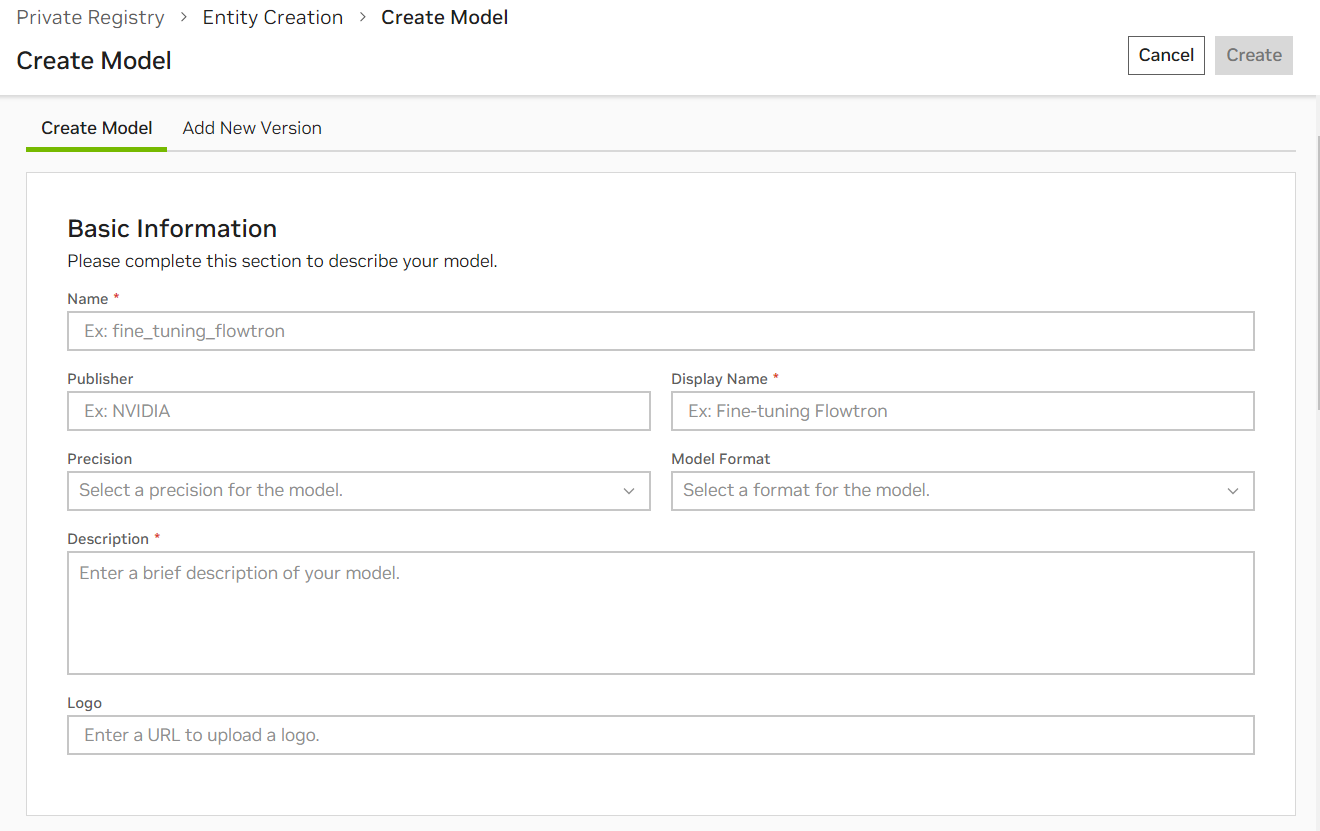Select the Display Name input field
This screenshot has height=831, width=1320.
962,411
